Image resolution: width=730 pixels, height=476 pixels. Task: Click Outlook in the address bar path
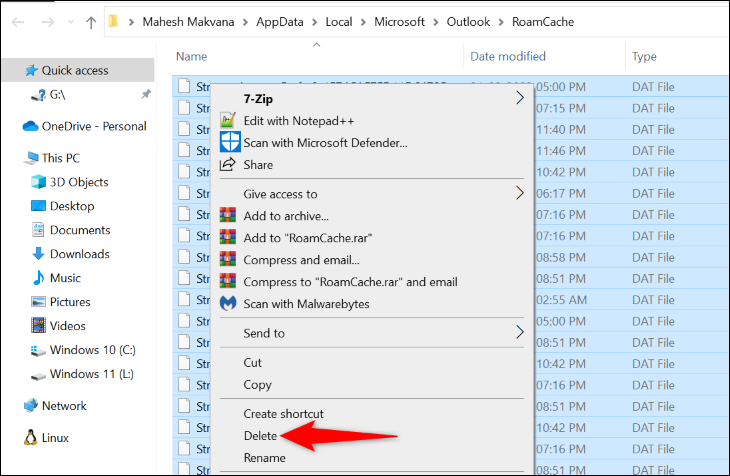click(468, 22)
